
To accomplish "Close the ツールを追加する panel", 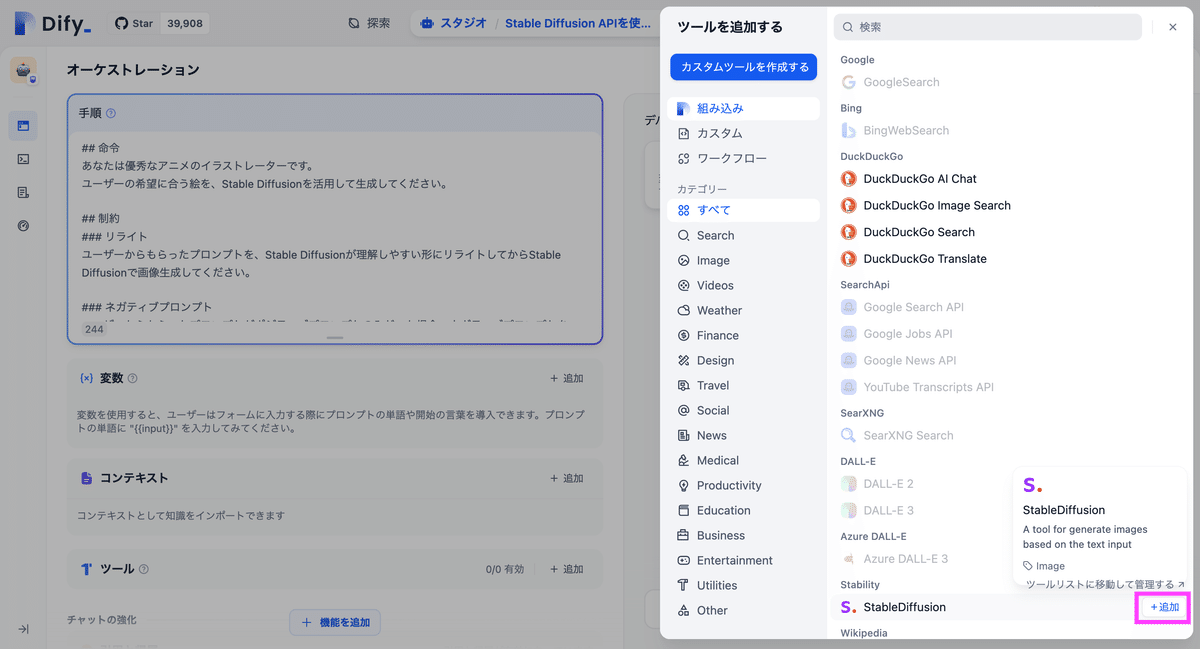I will pyautogui.click(x=1172, y=26).
